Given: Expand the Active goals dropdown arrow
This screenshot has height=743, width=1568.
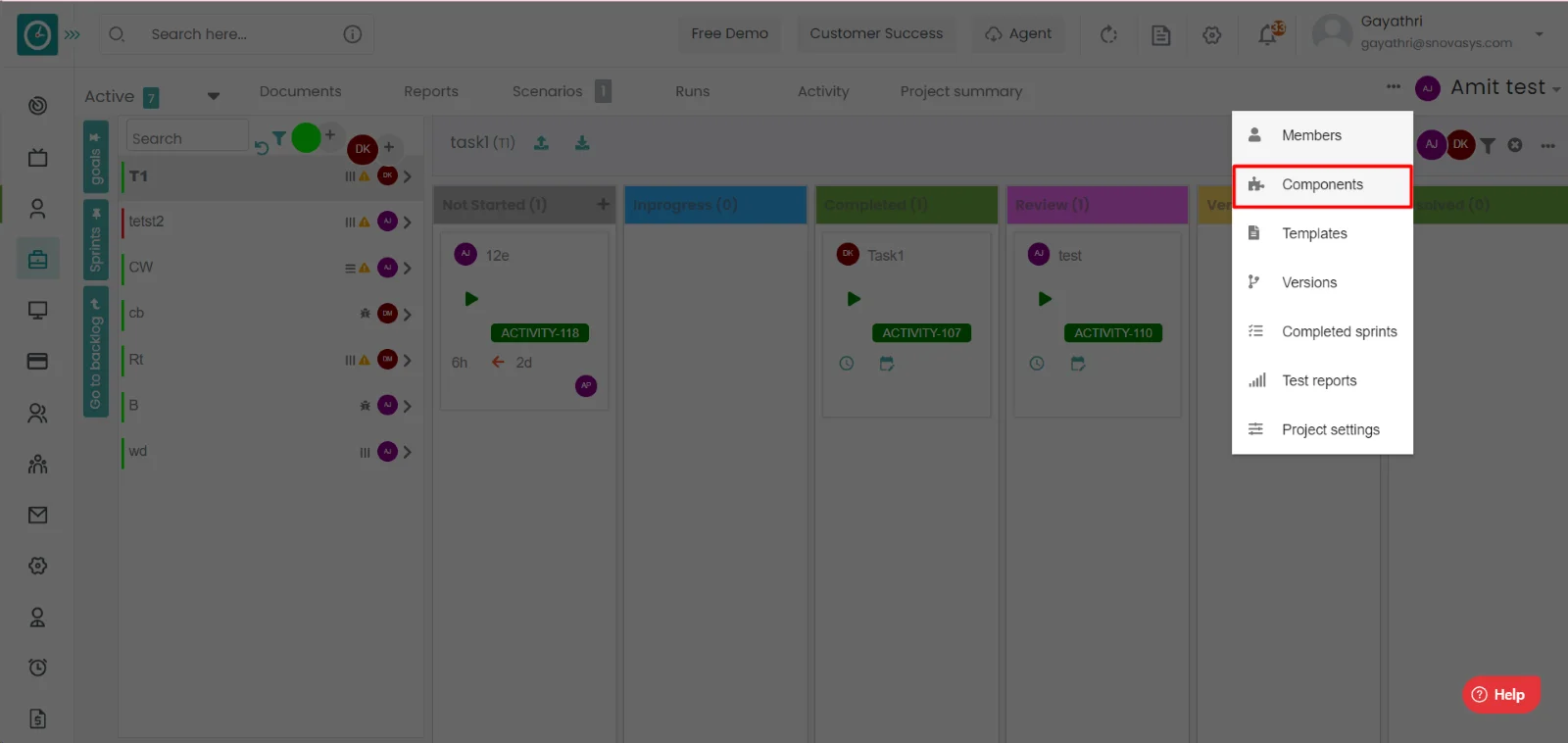Looking at the screenshot, I should tap(213, 96).
